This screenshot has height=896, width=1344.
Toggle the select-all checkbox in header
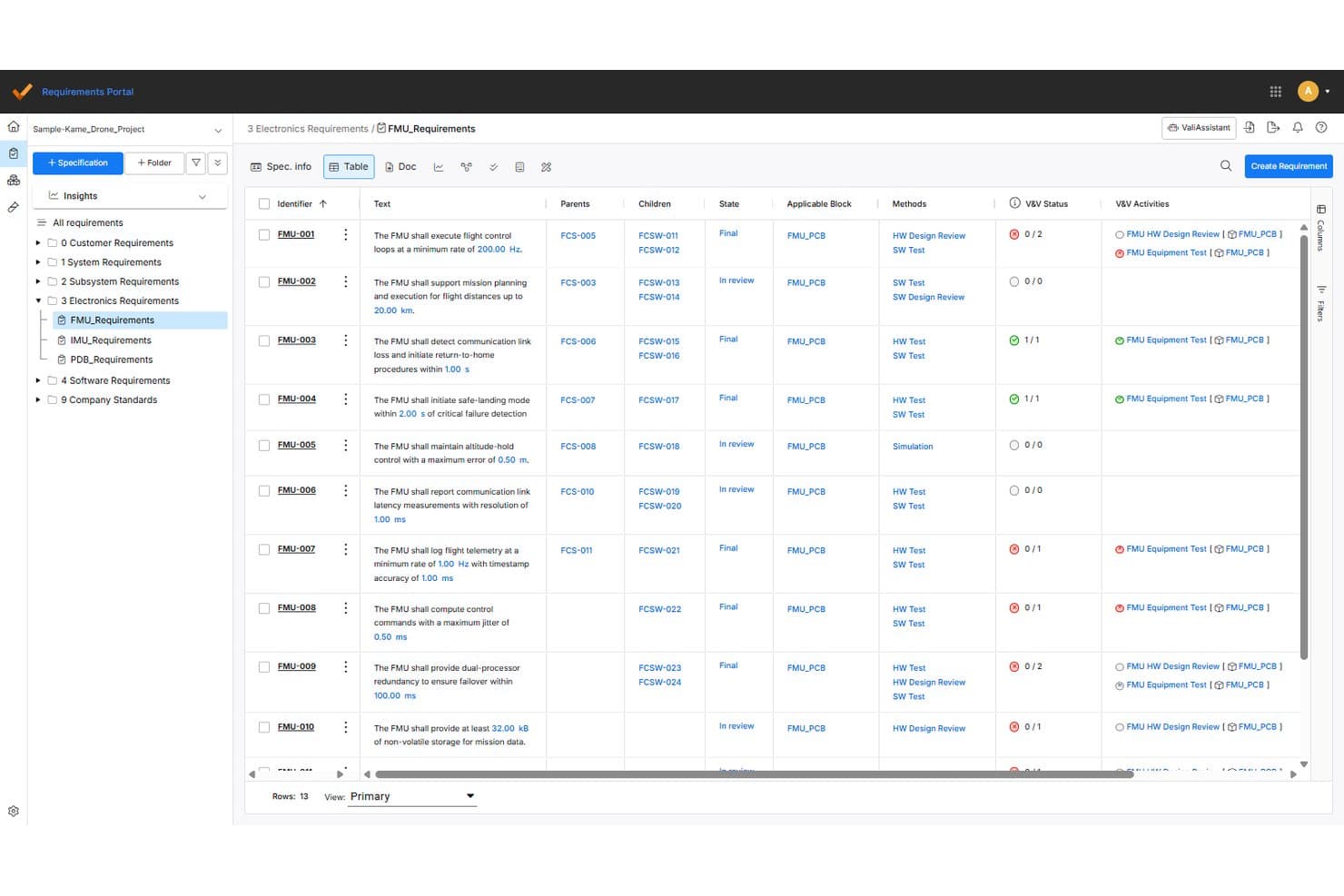coord(264,204)
